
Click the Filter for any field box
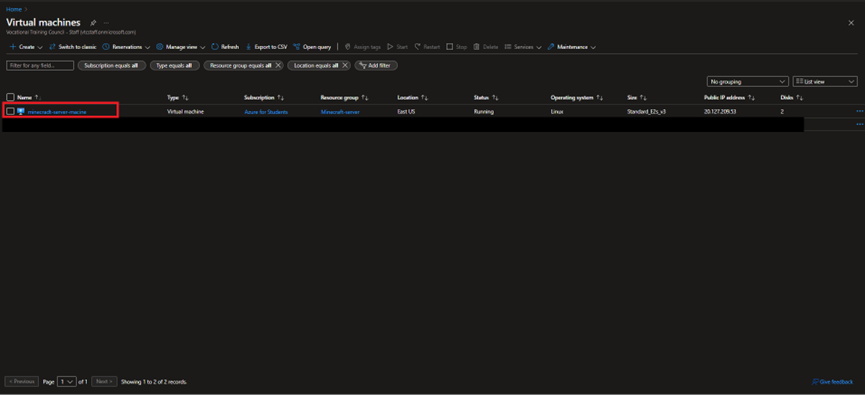click(40, 66)
